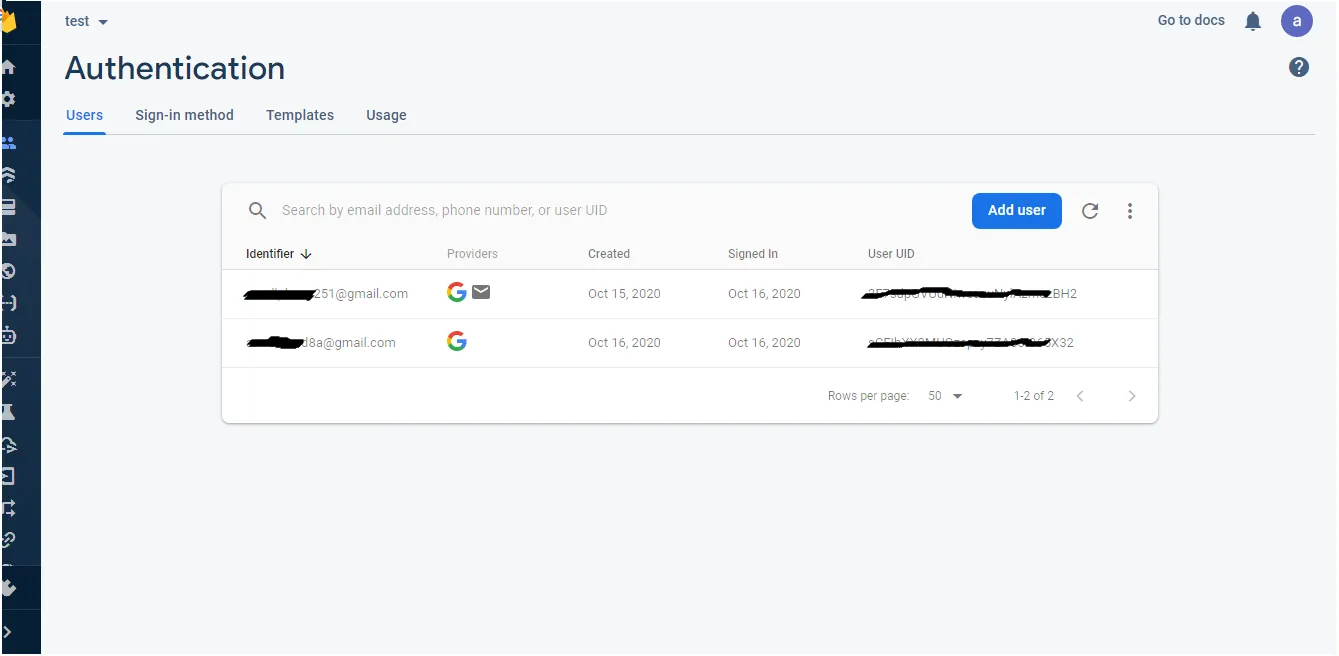Open Test Lab flask icon in the sidebar
Screen dimensions: 1339x656
click(8, 411)
